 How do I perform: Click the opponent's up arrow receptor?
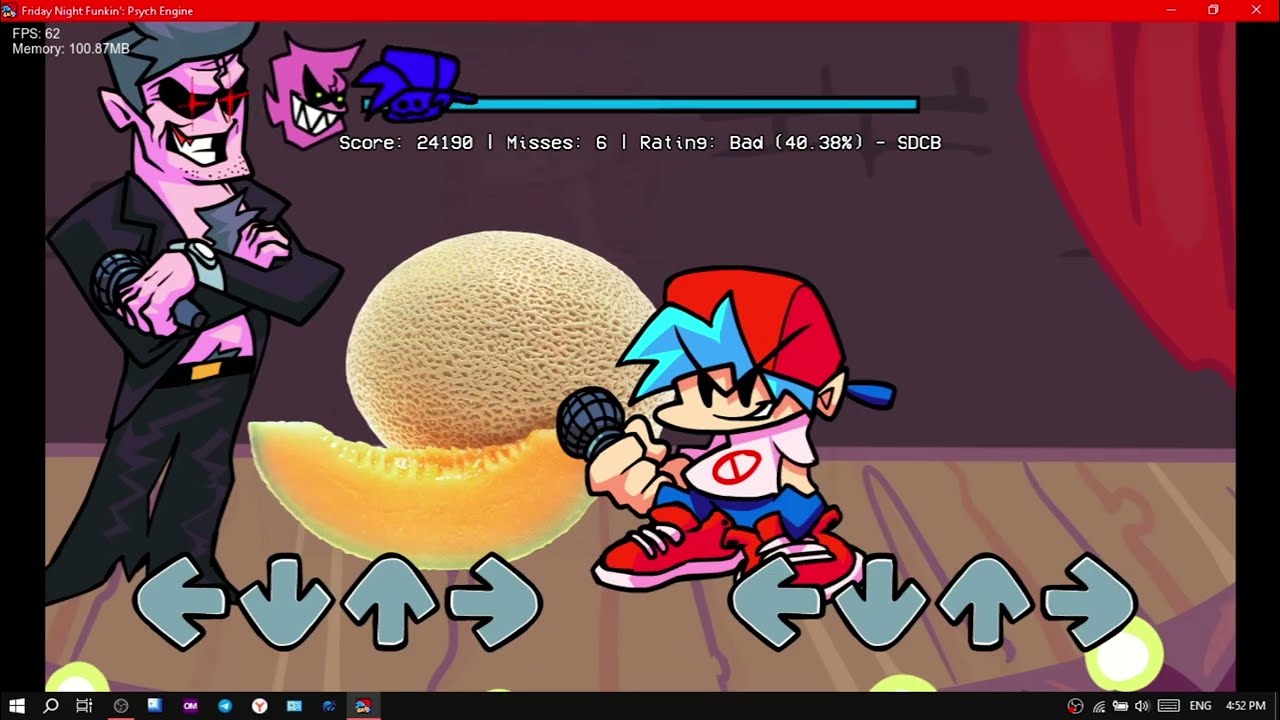(x=390, y=603)
